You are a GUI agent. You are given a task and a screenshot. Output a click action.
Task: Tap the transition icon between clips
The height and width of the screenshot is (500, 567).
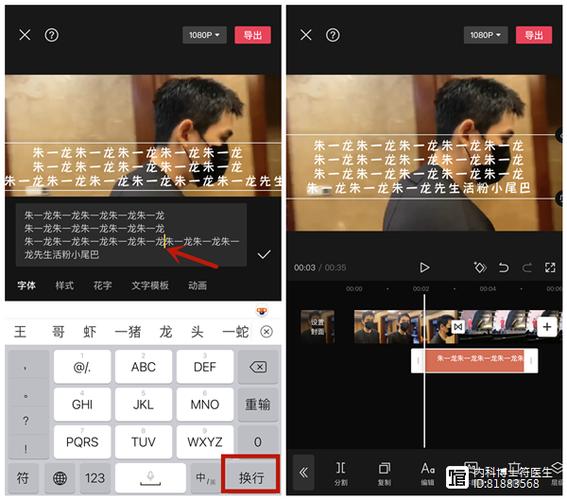pyautogui.click(x=458, y=327)
